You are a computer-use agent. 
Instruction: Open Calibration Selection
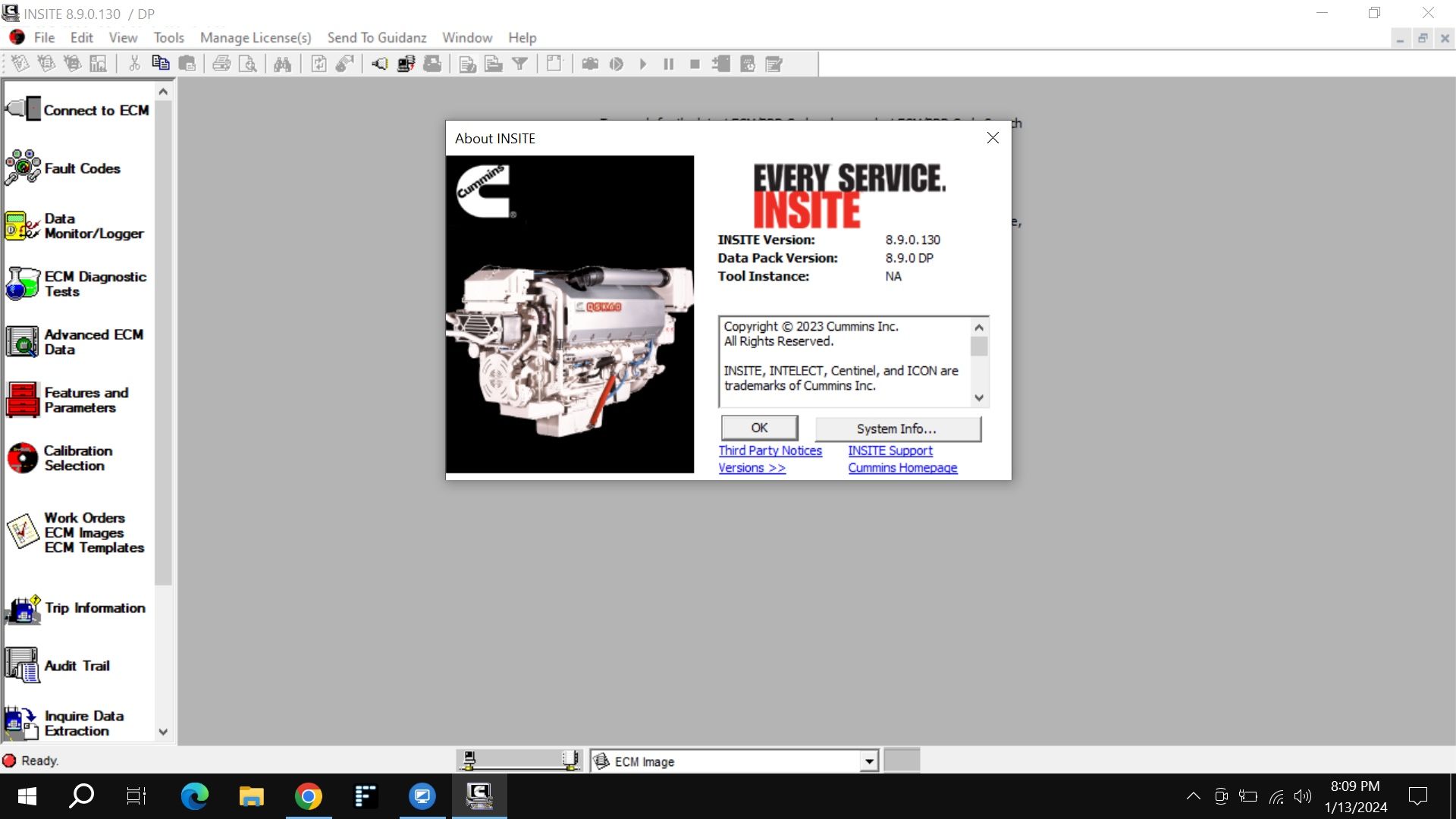[59, 458]
